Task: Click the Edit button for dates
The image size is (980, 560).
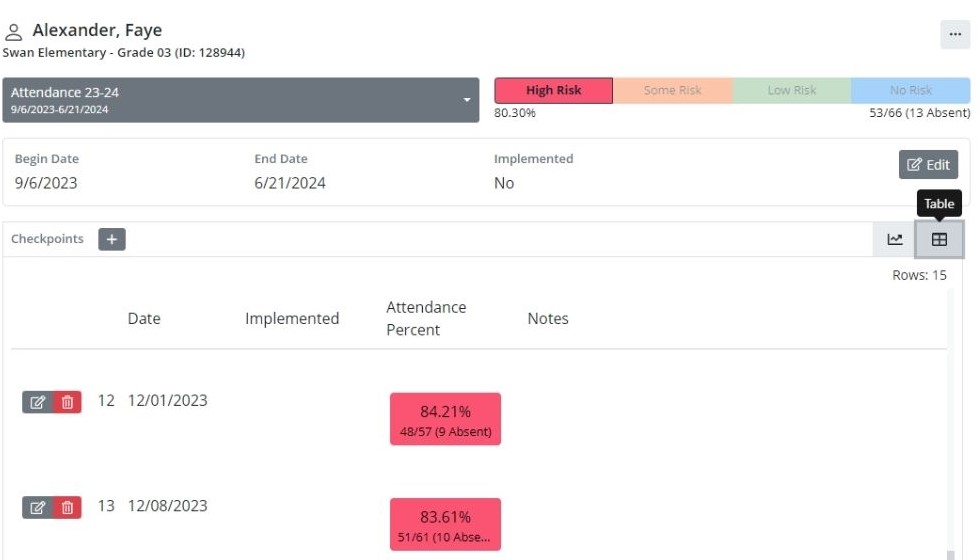Action: click(x=928, y=165)
